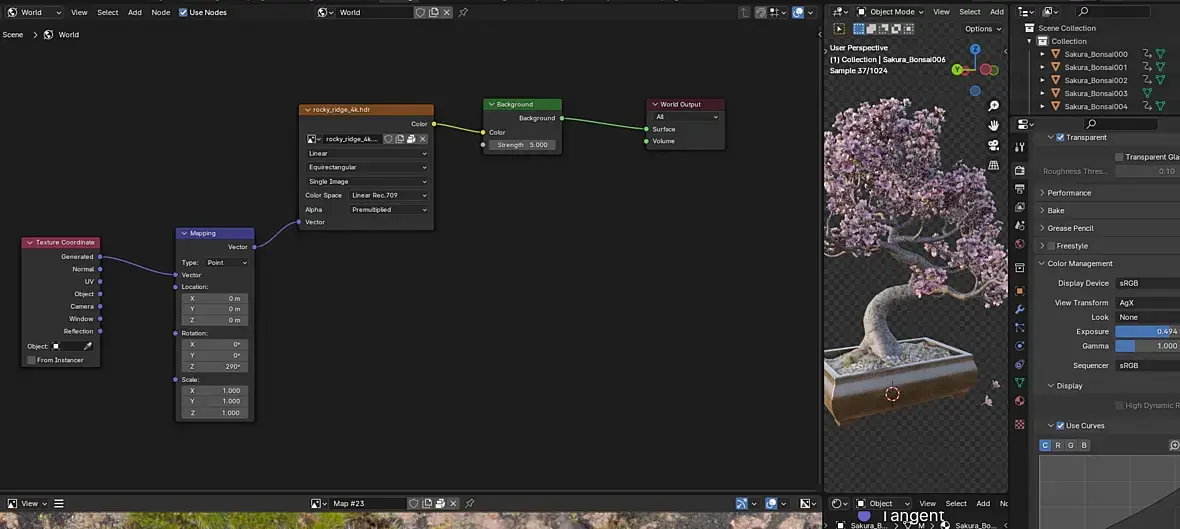Enable Freestyle checkbox

click(x=1051, y=246)
